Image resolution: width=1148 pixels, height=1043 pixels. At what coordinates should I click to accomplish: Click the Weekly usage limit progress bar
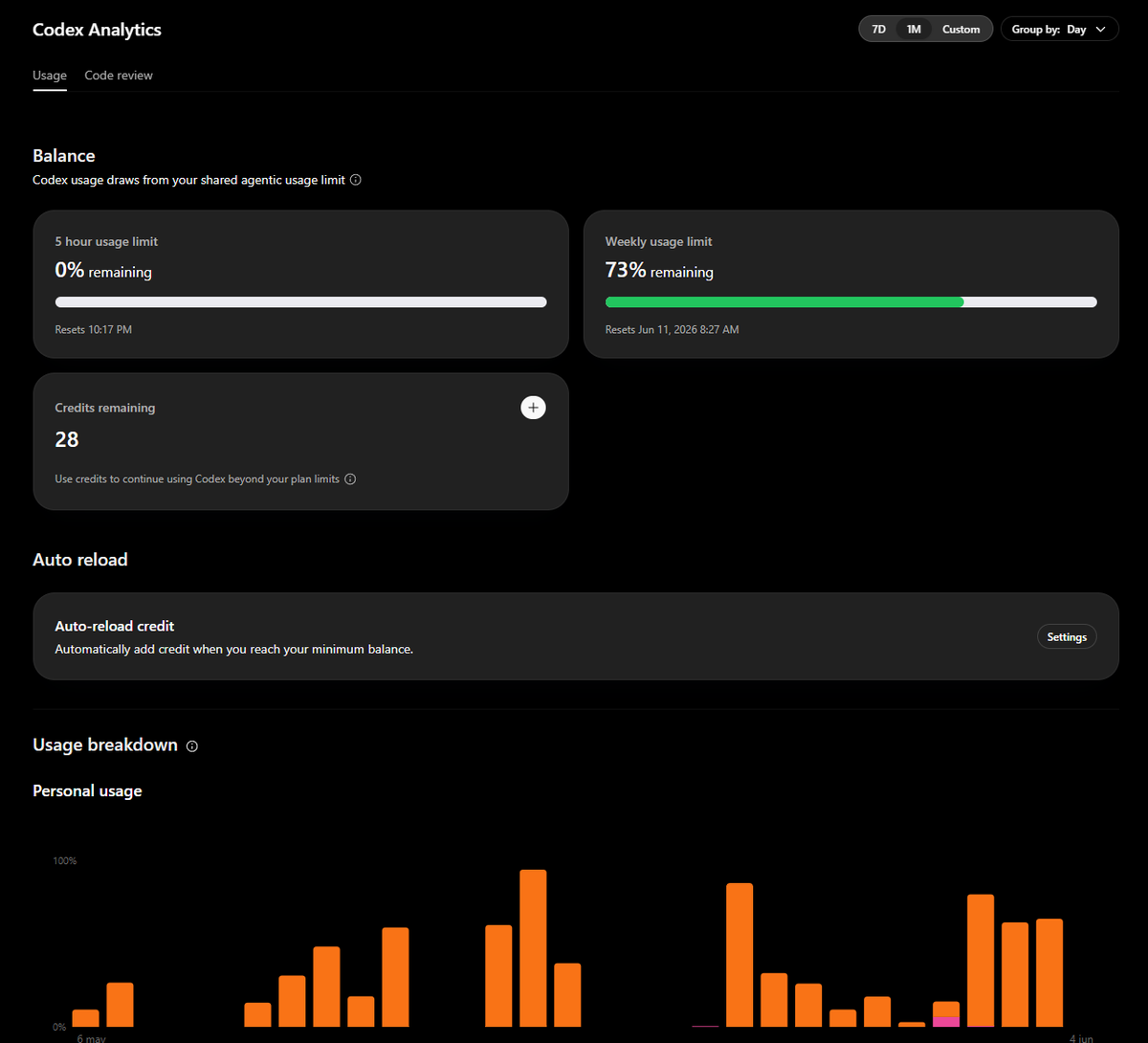[850, 302]
